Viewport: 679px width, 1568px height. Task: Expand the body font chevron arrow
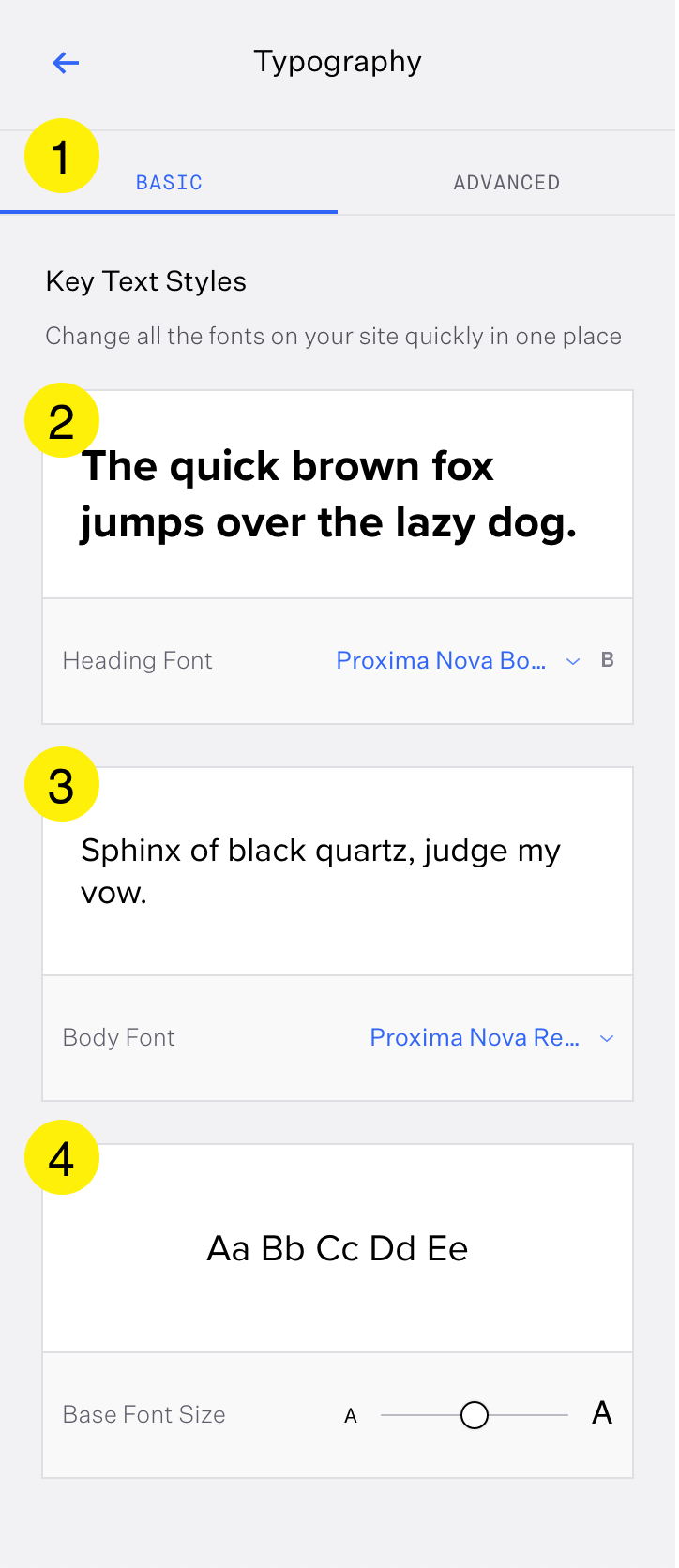point(607,1039)
